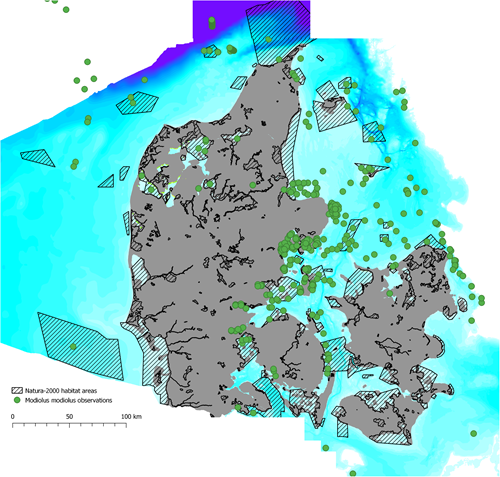This screenshot has width=500, height=477.
Task: Select the small triangular hatched area west of Jutland
Action: pyautogui.click(x=107, y=182)
